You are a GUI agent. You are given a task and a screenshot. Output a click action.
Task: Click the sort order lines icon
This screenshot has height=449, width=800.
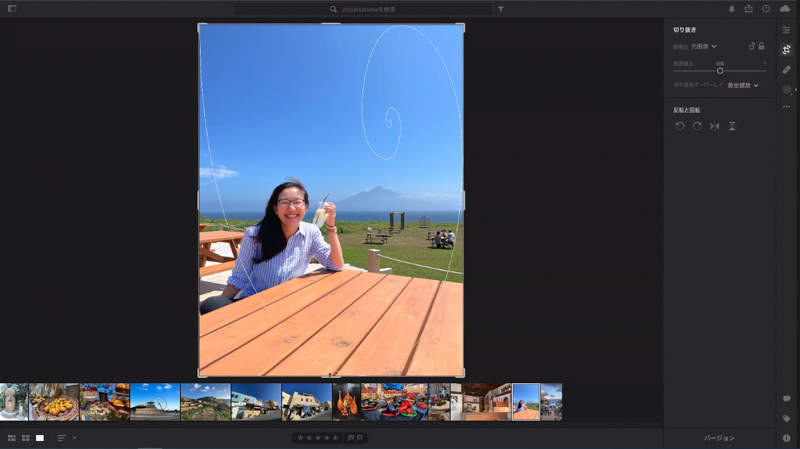[62, 438]
